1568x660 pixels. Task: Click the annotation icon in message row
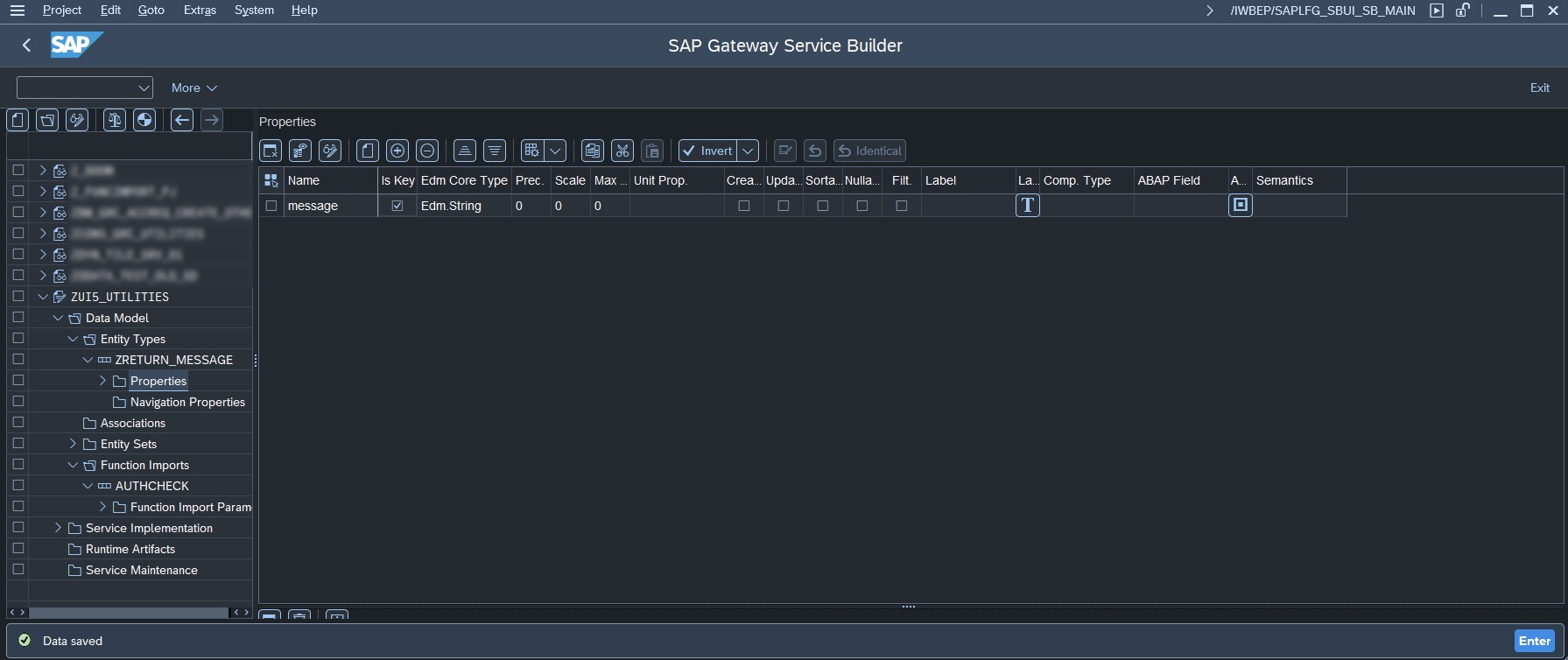(x=1241, y=205)
